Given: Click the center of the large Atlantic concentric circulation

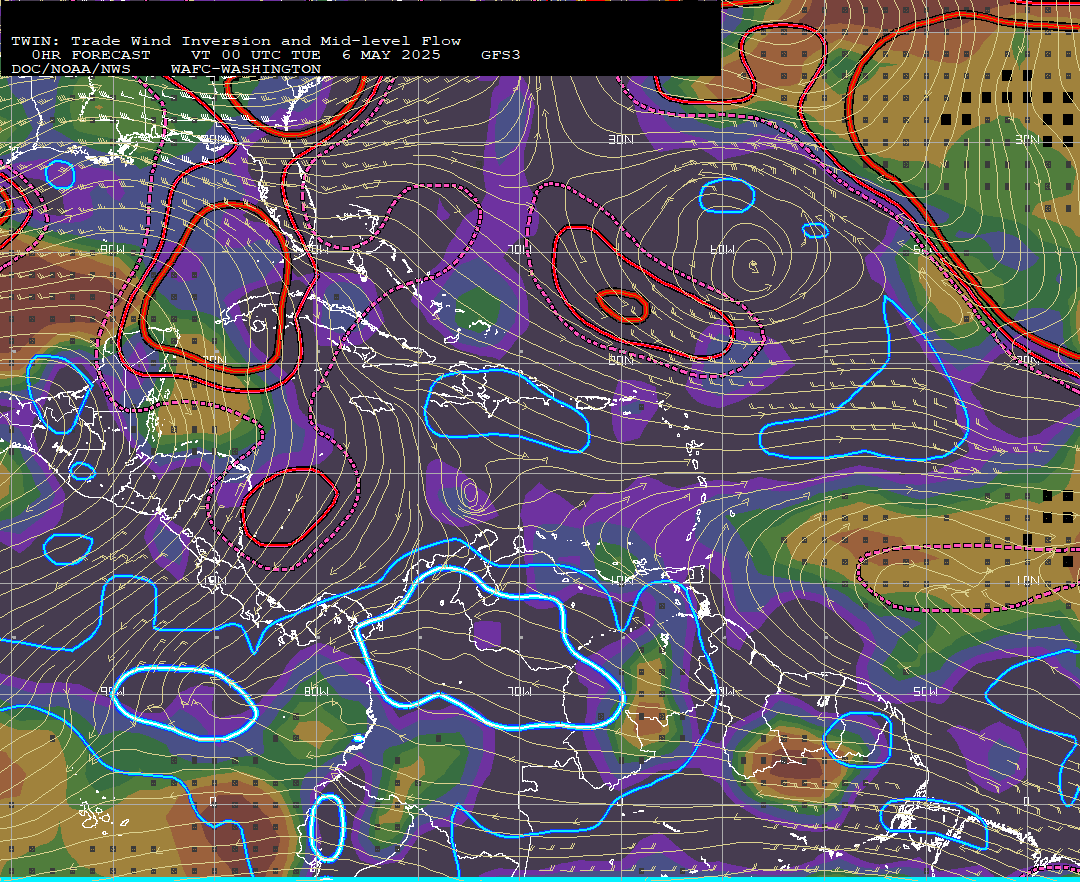Looking at the screenshot, I should pyautogui.click(x=754, y=264).
